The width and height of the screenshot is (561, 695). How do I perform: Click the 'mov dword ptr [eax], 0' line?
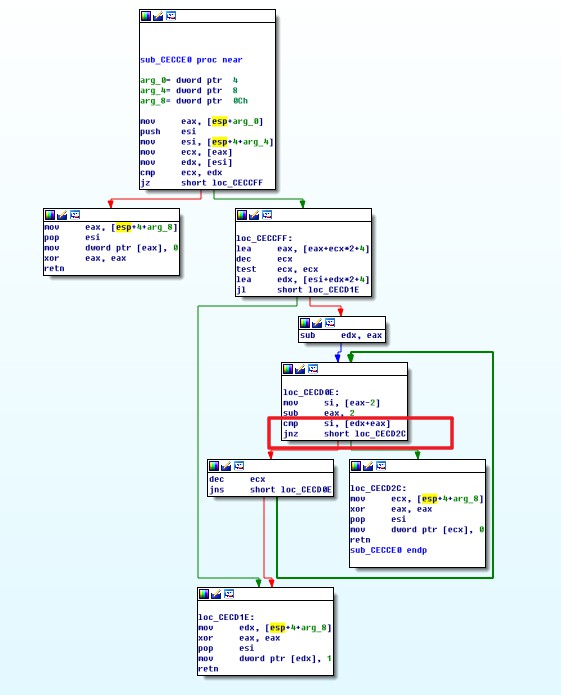(111, 248)
